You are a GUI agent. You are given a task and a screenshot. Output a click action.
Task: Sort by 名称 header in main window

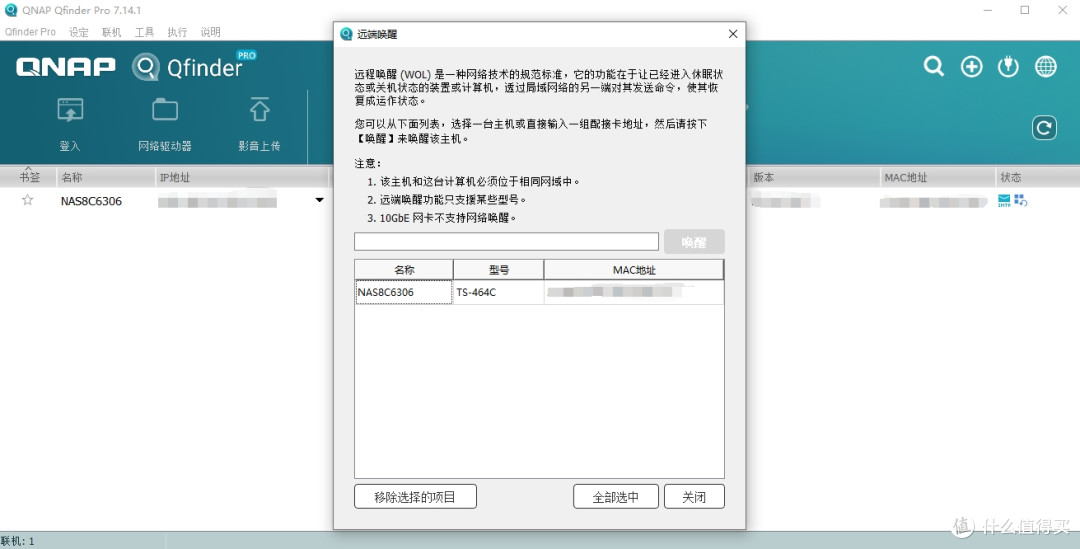[105, 177]
